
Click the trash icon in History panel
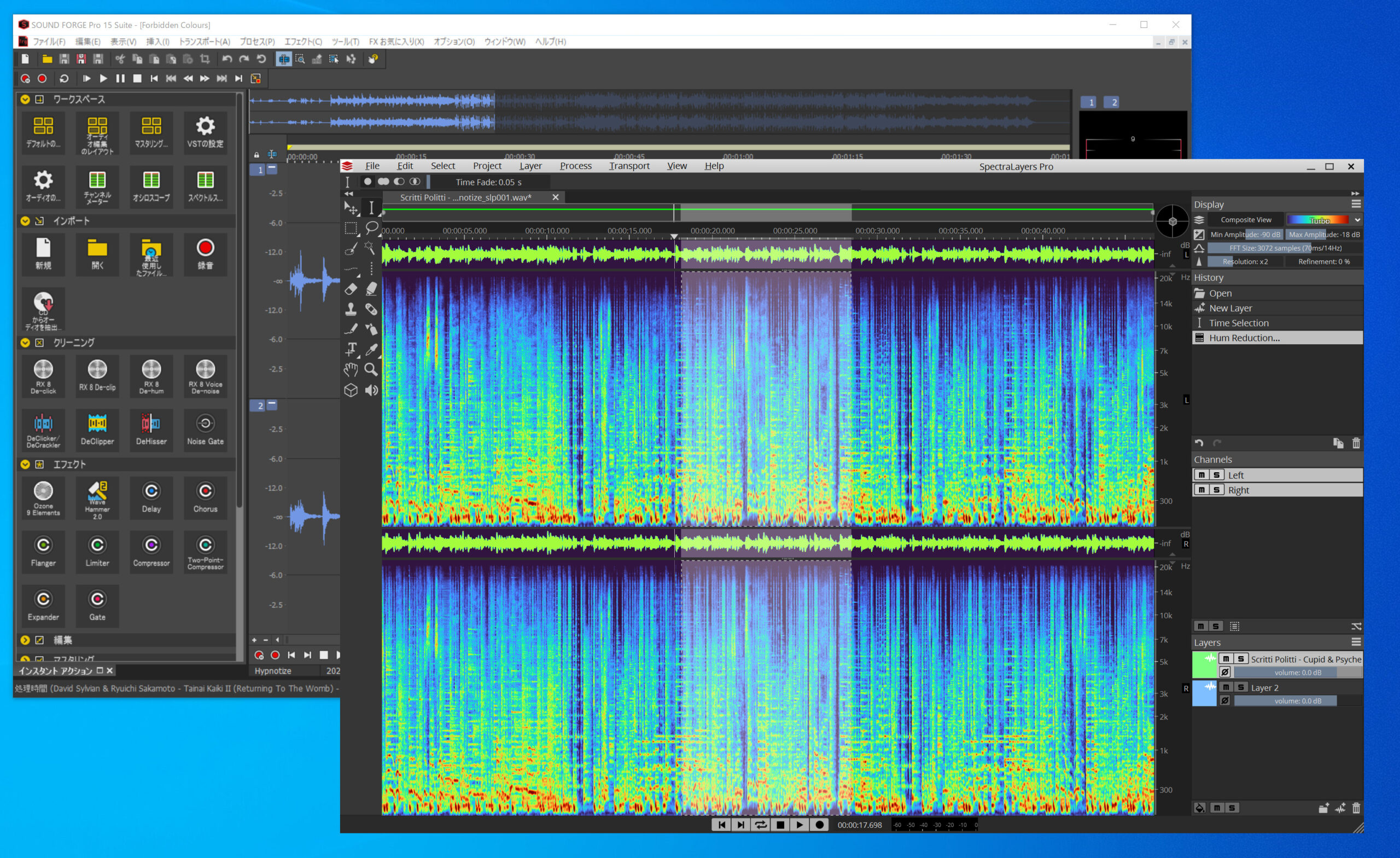1356,443
